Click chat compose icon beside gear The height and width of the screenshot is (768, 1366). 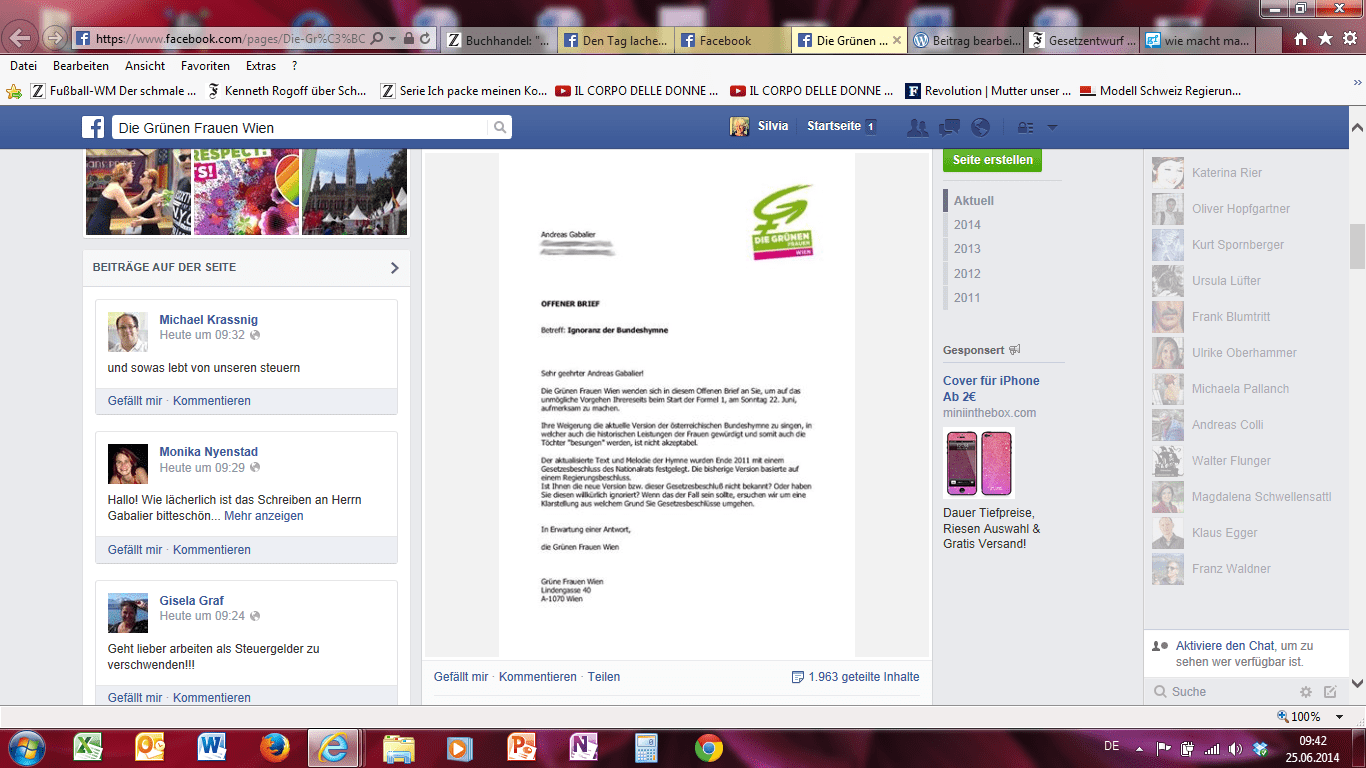pyautogui.click(x=1330, y=692)
